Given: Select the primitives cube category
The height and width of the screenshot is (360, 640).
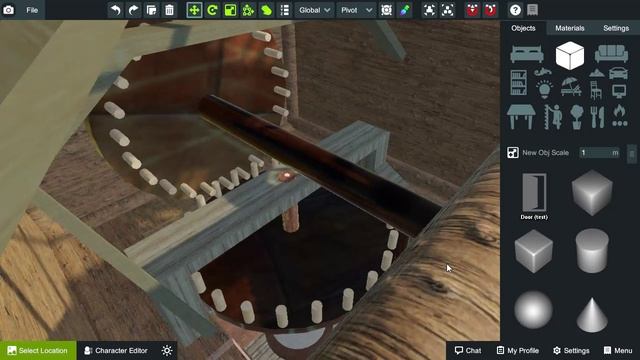Looking at the screenshot, I should pos(570,55).
